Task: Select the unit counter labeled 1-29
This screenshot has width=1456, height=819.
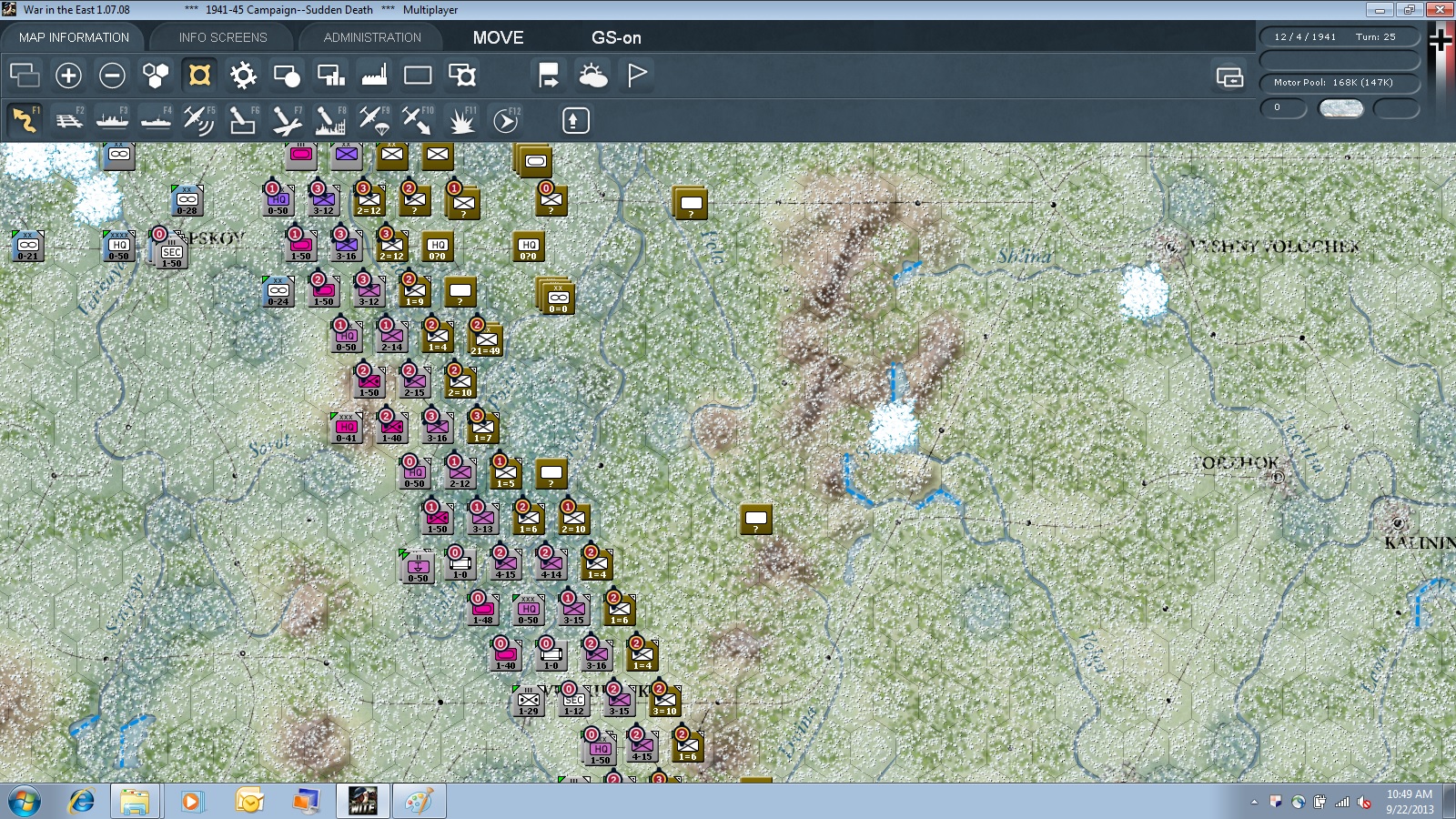Action: pos(528,701)
